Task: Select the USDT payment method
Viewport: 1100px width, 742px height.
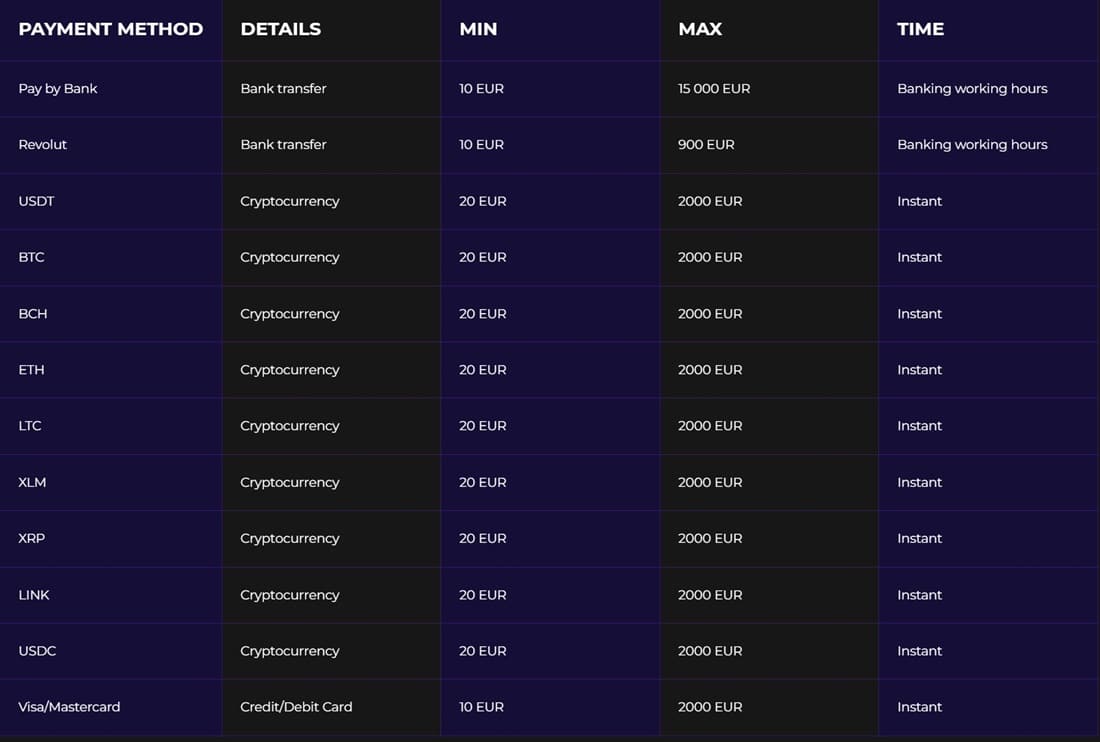Action: pos(36,201)
